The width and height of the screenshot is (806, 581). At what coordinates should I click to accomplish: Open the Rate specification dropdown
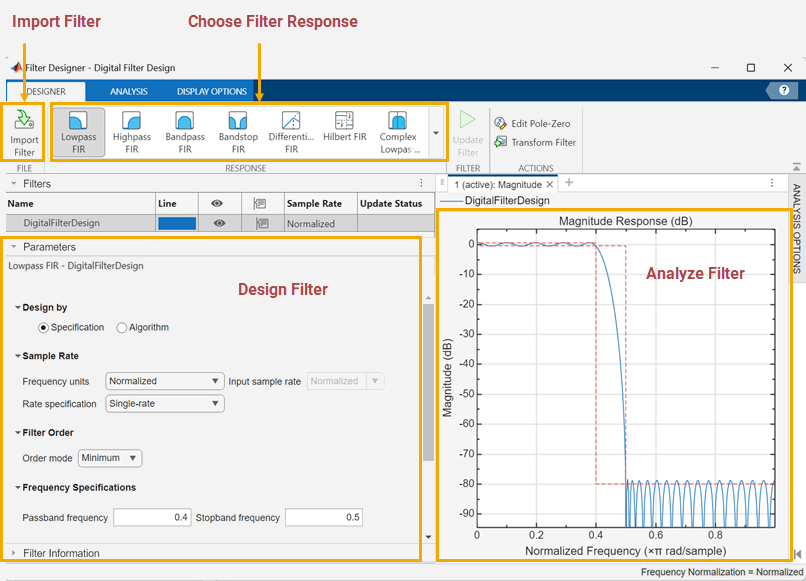click(164, 403)
